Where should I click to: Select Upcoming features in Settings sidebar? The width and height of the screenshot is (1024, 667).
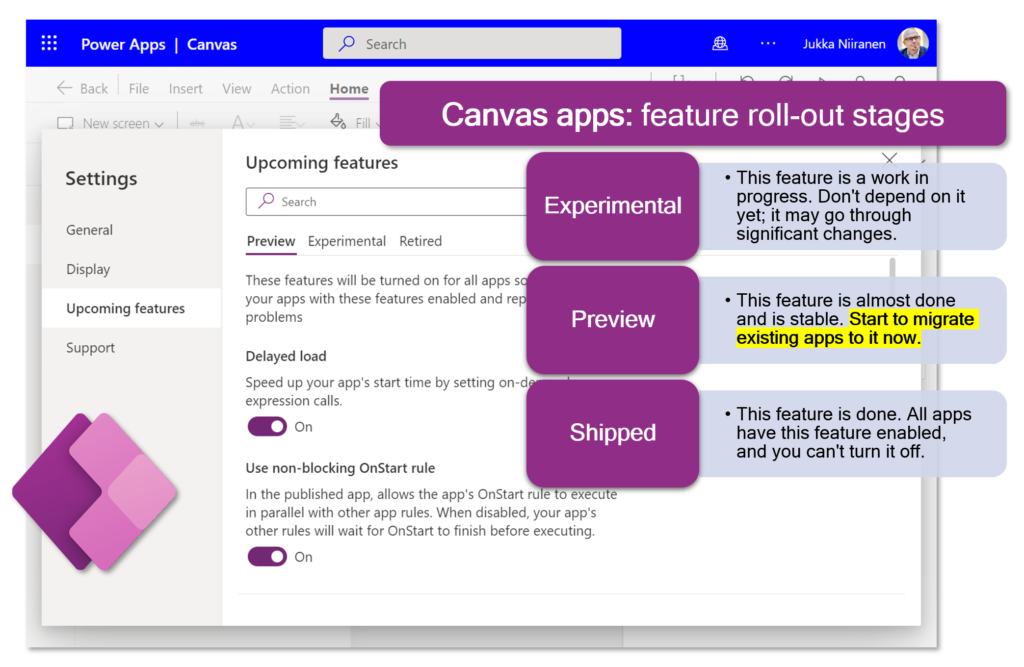click(x=132, y=308)
